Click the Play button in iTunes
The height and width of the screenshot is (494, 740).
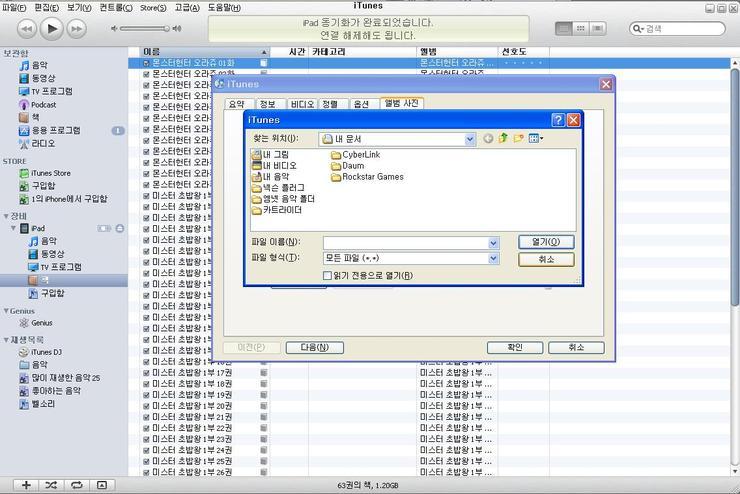click(52, 29)
